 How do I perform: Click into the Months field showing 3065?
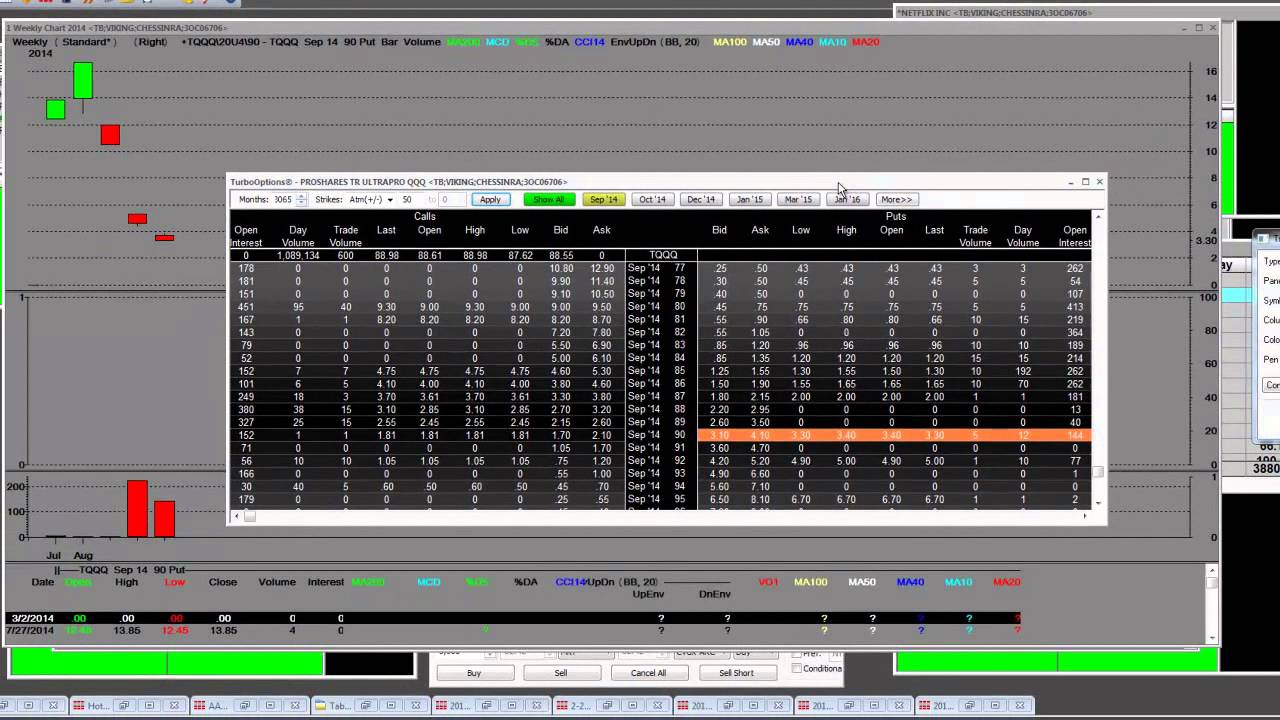[284, 199]
